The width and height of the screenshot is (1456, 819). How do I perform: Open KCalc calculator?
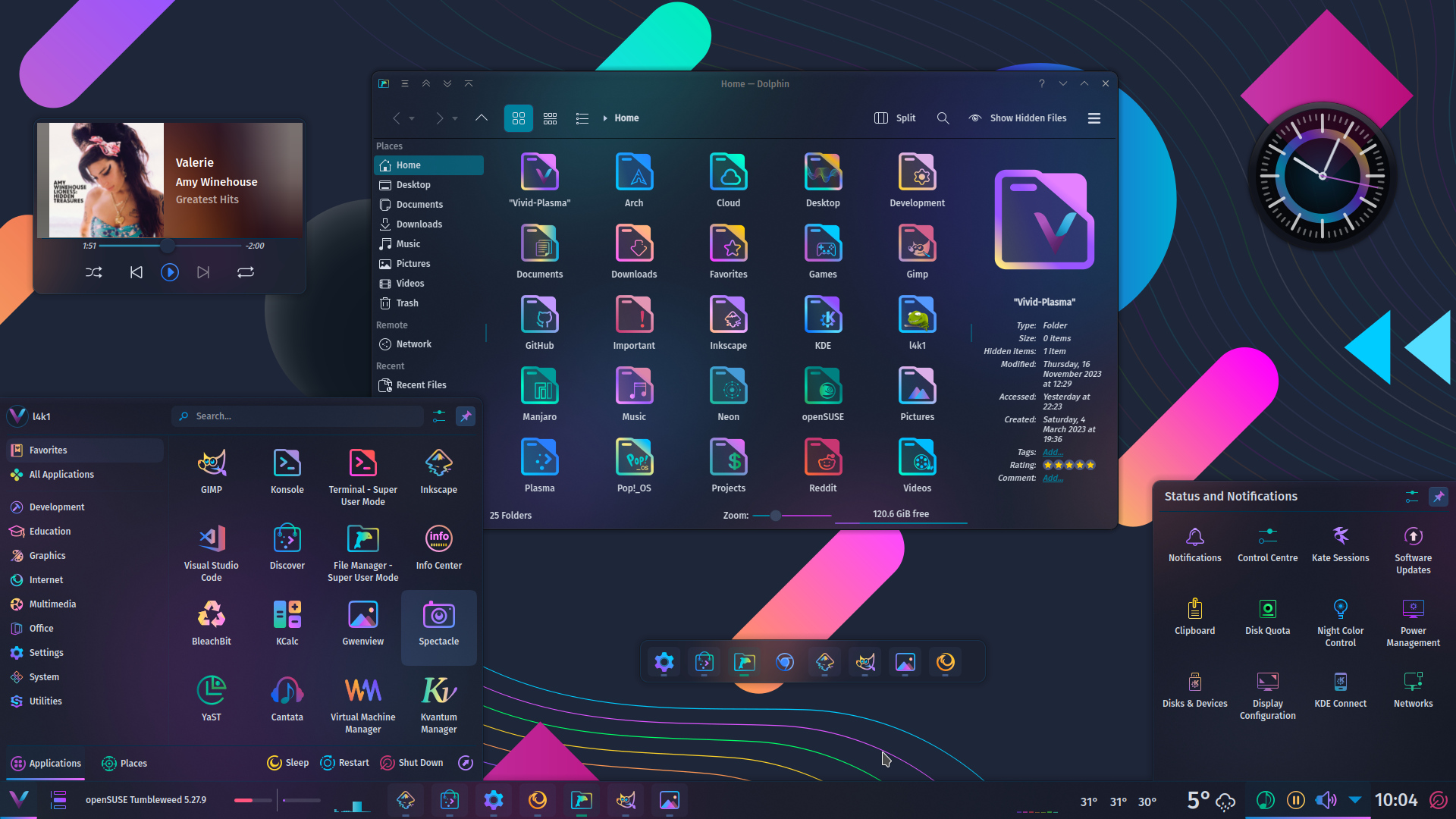(287, 623)
